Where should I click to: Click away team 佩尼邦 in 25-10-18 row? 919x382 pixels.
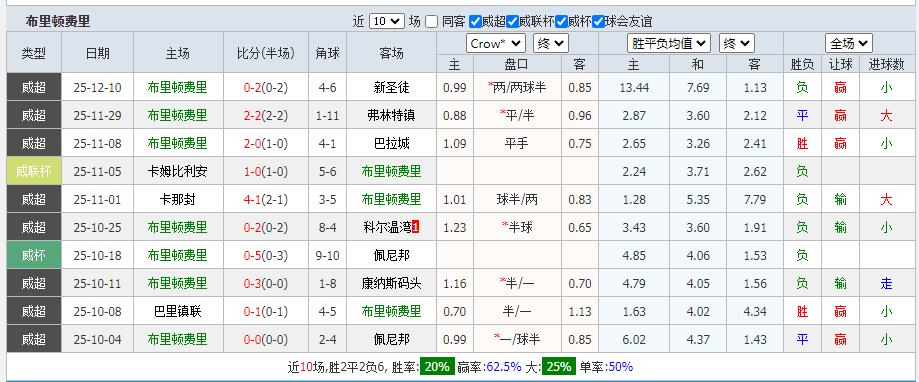tap(391, 255)
